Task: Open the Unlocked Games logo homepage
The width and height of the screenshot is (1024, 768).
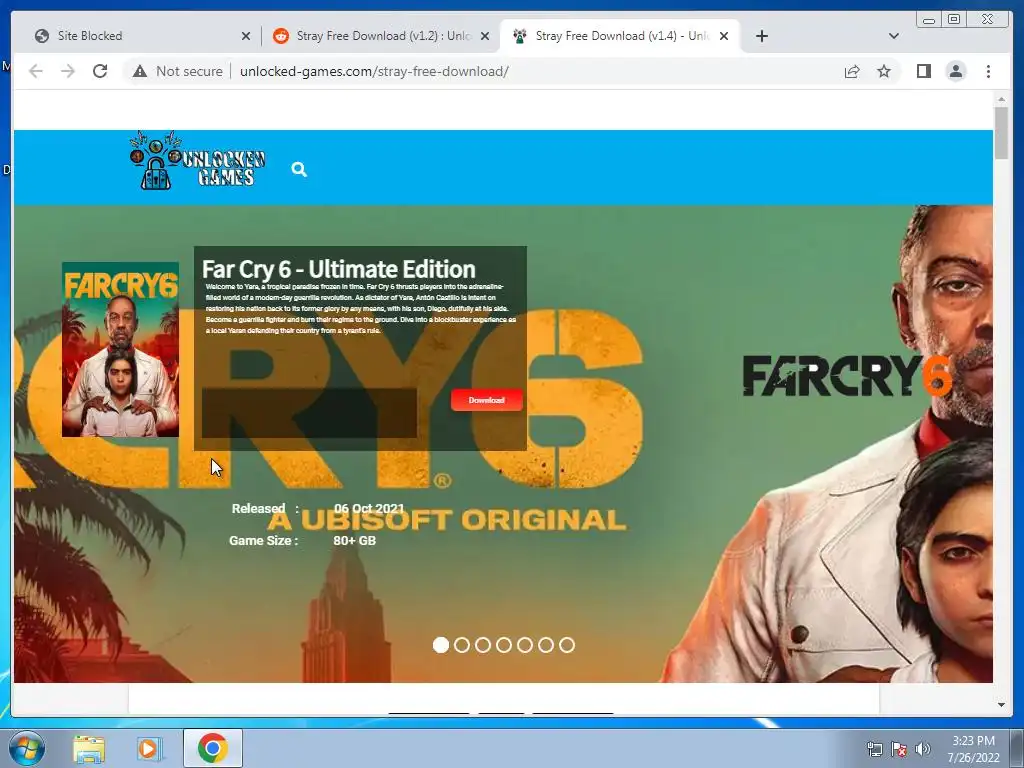Action: pyautogui.click(x=197, y=161)
